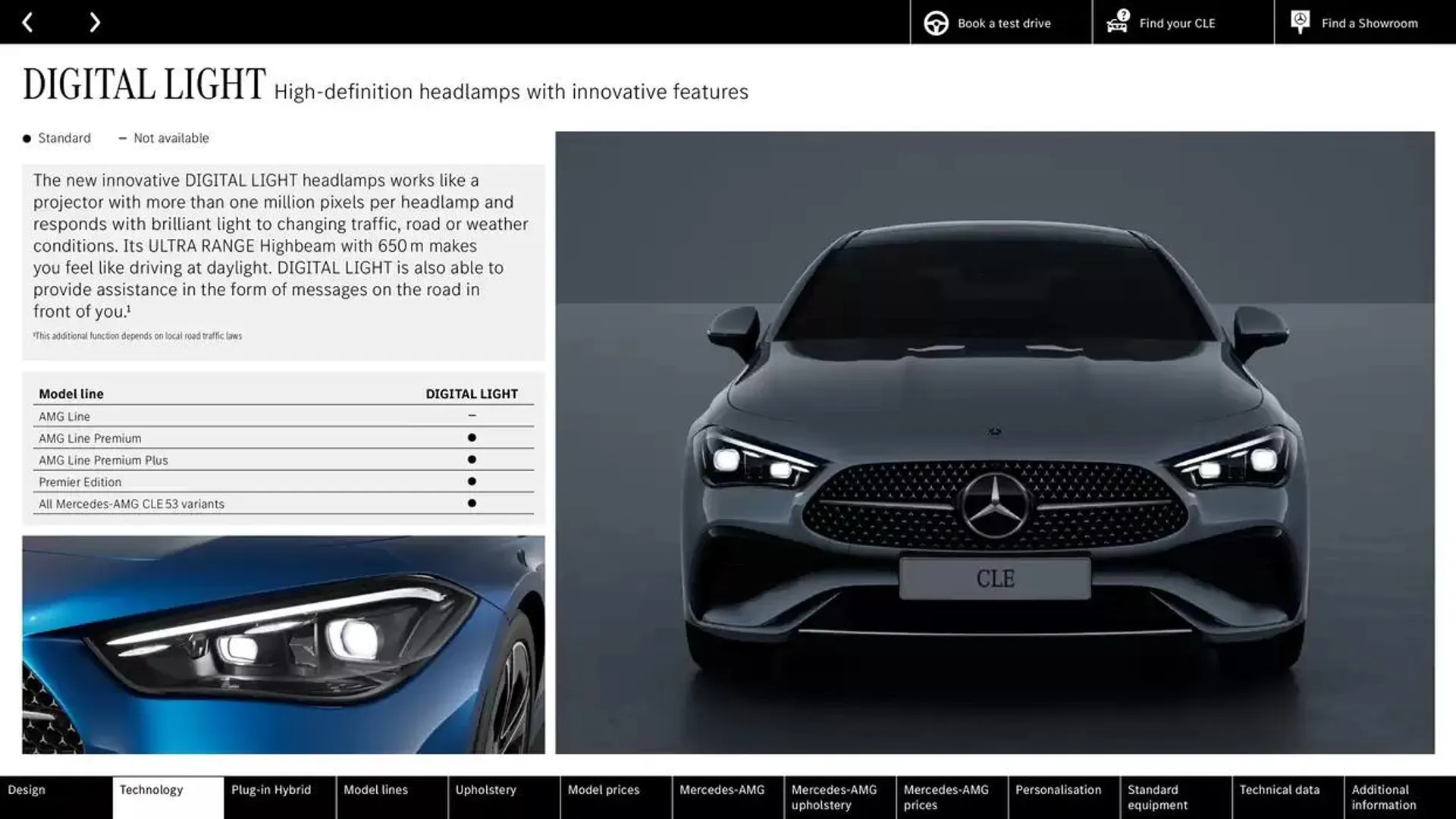Click the showroom Find a Showroom icon
The height and width of the screenshot is (819, 1456).
coord(1299,22)
